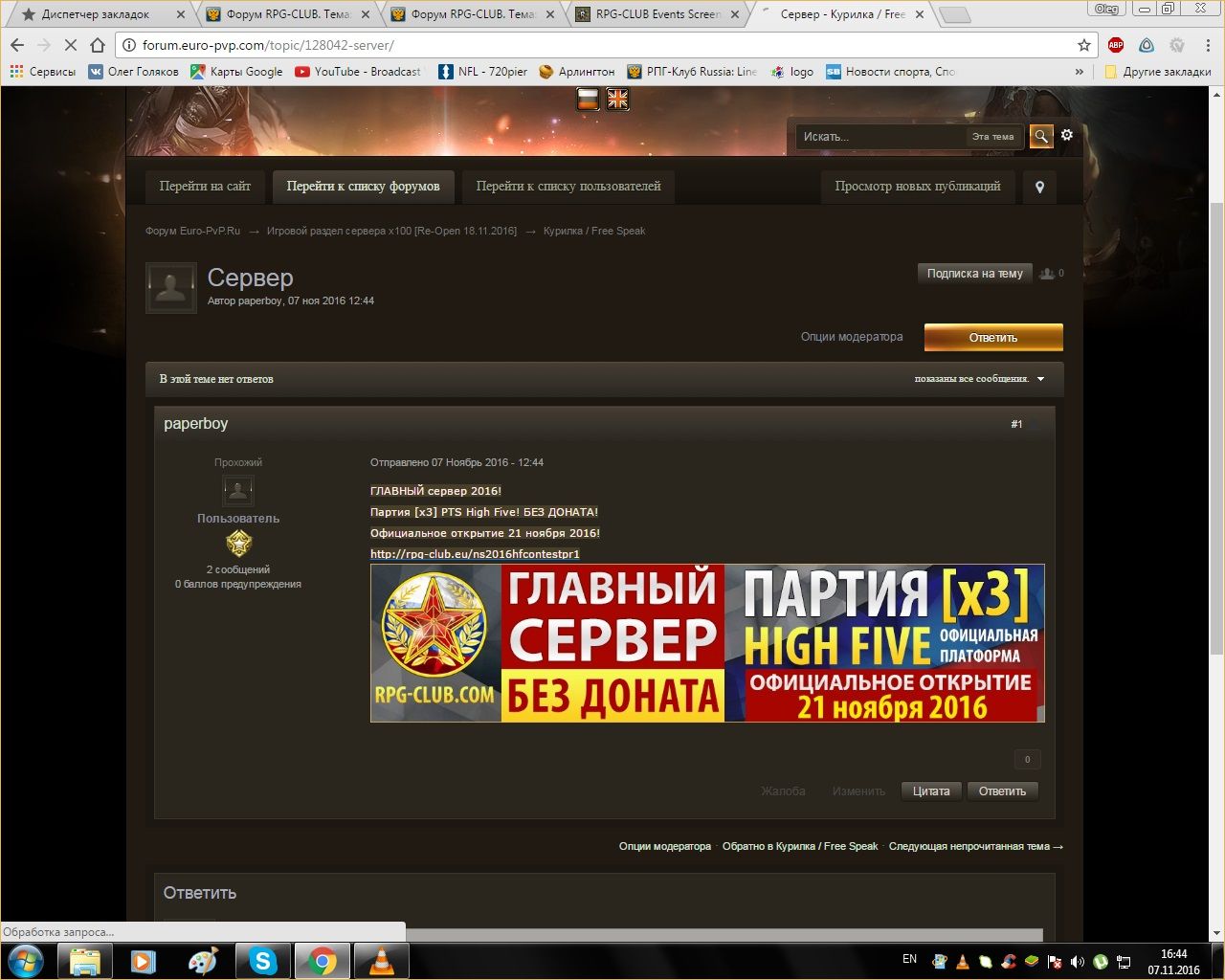
Task: Click Обратно в Курилка / Free Speak
Action: pos(800,846)
